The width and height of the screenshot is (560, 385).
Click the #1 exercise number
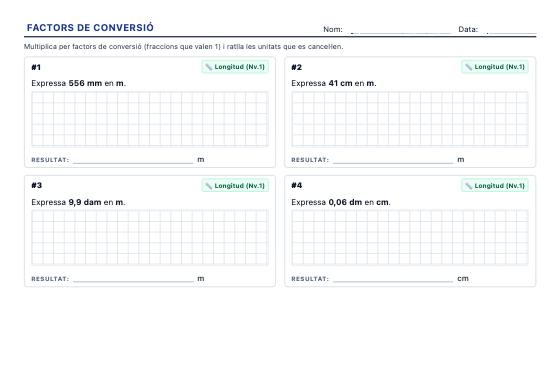tap(36, 67)
